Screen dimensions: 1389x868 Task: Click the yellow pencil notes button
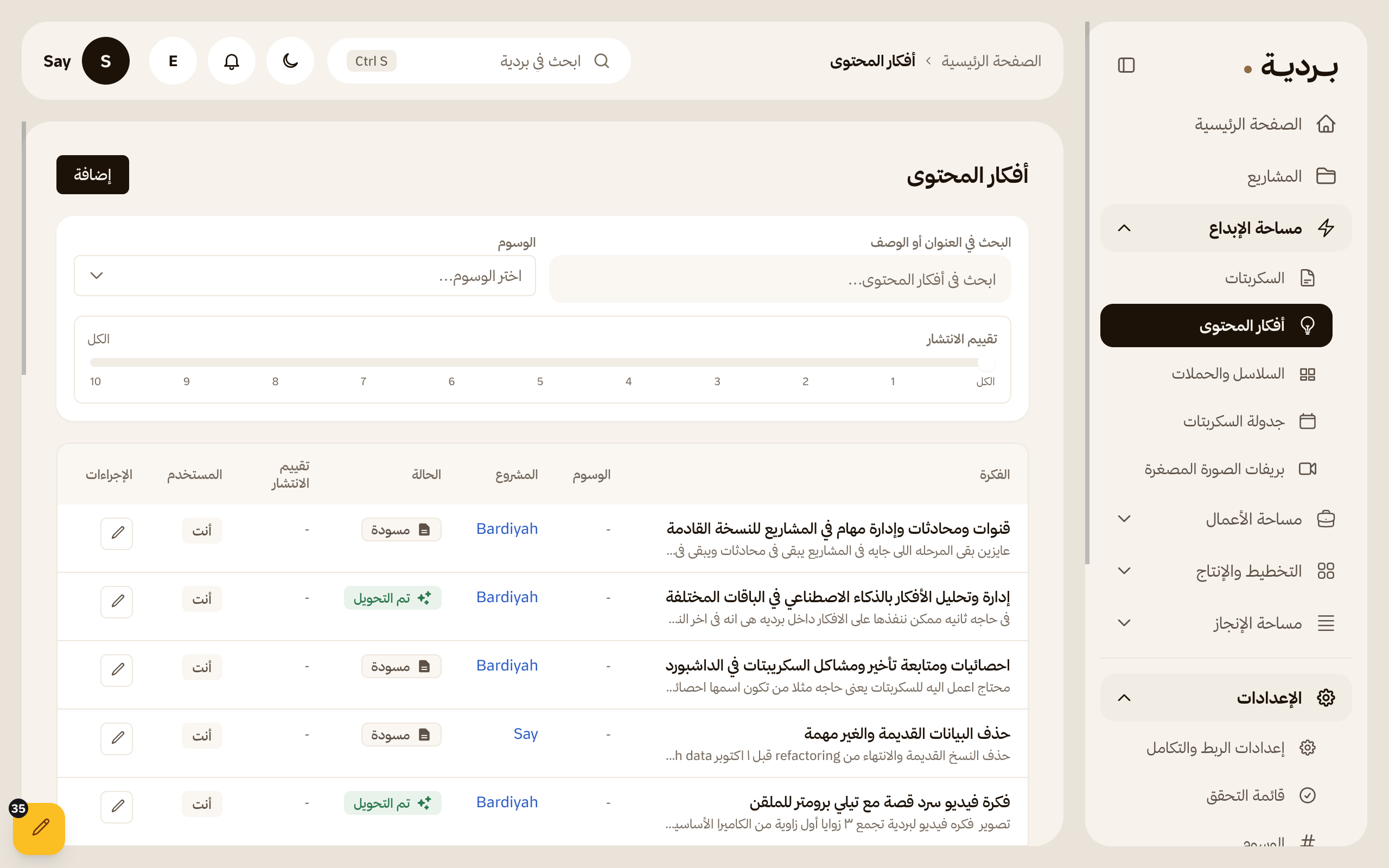tap(39, 828)
